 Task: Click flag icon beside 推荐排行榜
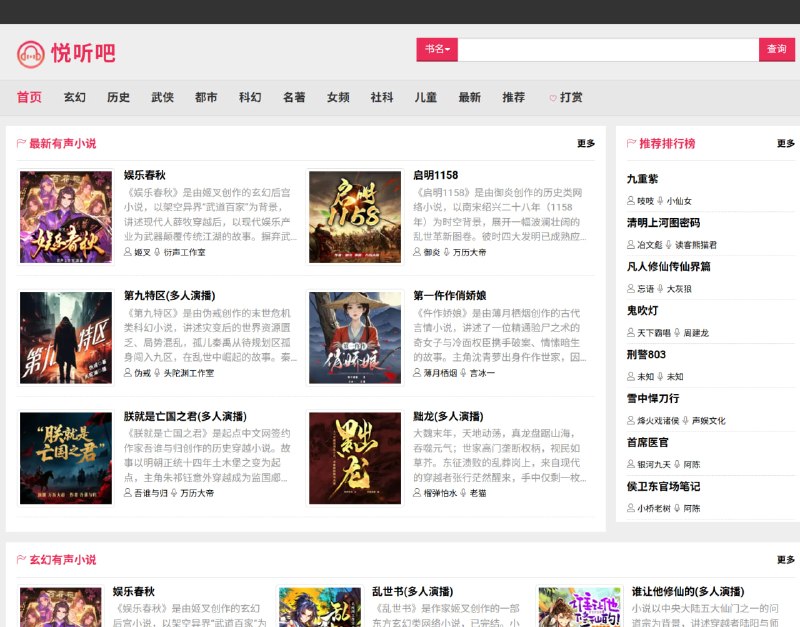coord(631,143)
